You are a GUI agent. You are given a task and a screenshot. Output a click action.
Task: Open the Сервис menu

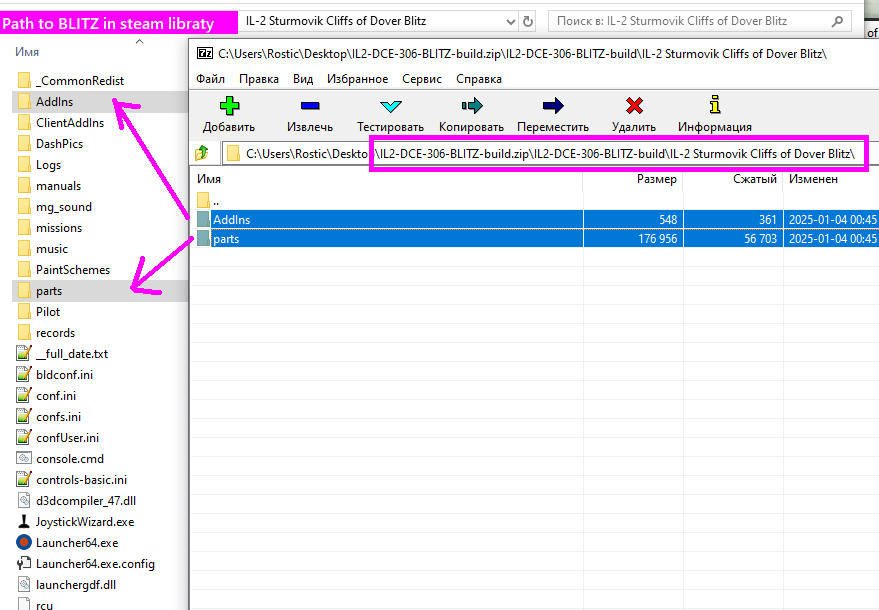click(x=421, y=79)
